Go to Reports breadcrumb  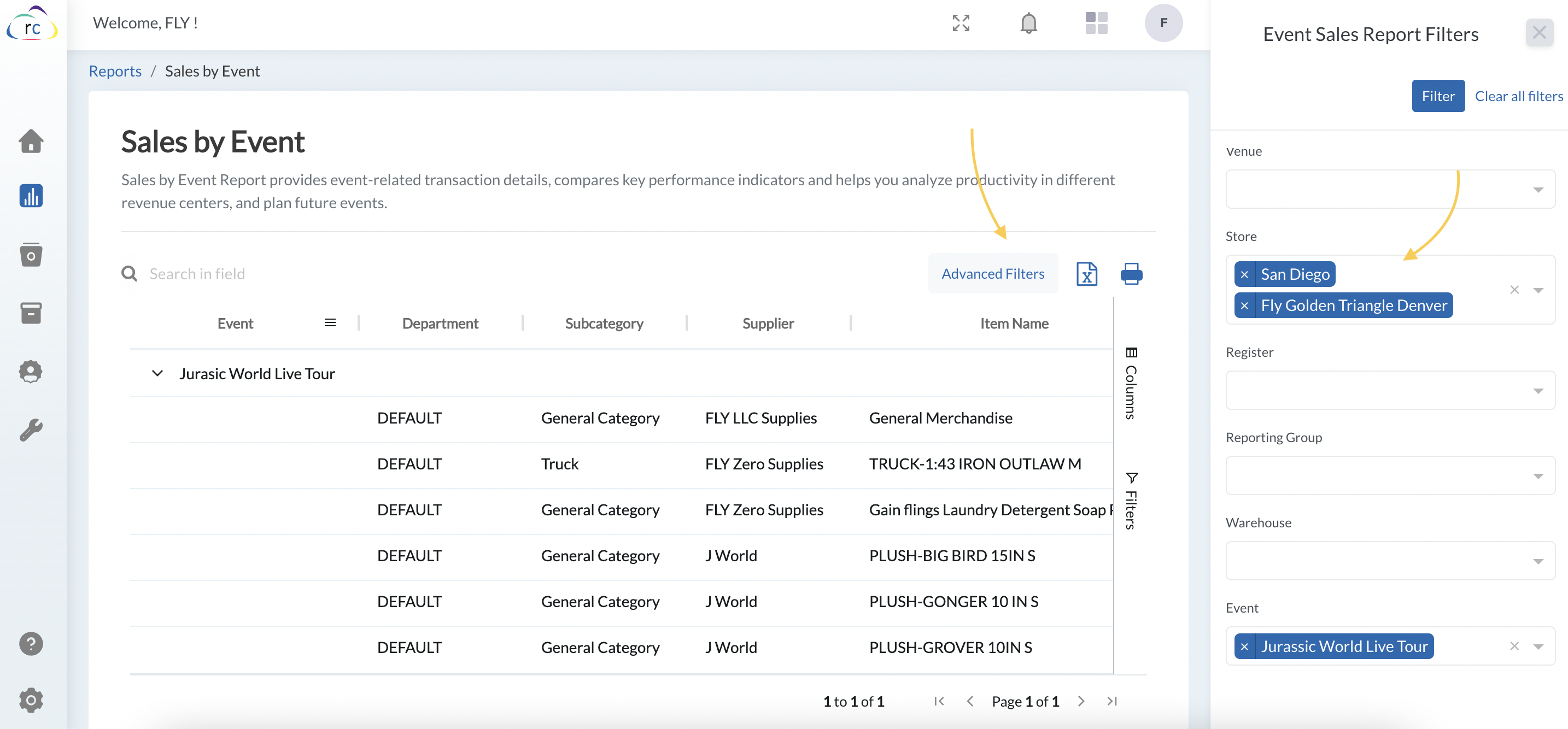115,70
